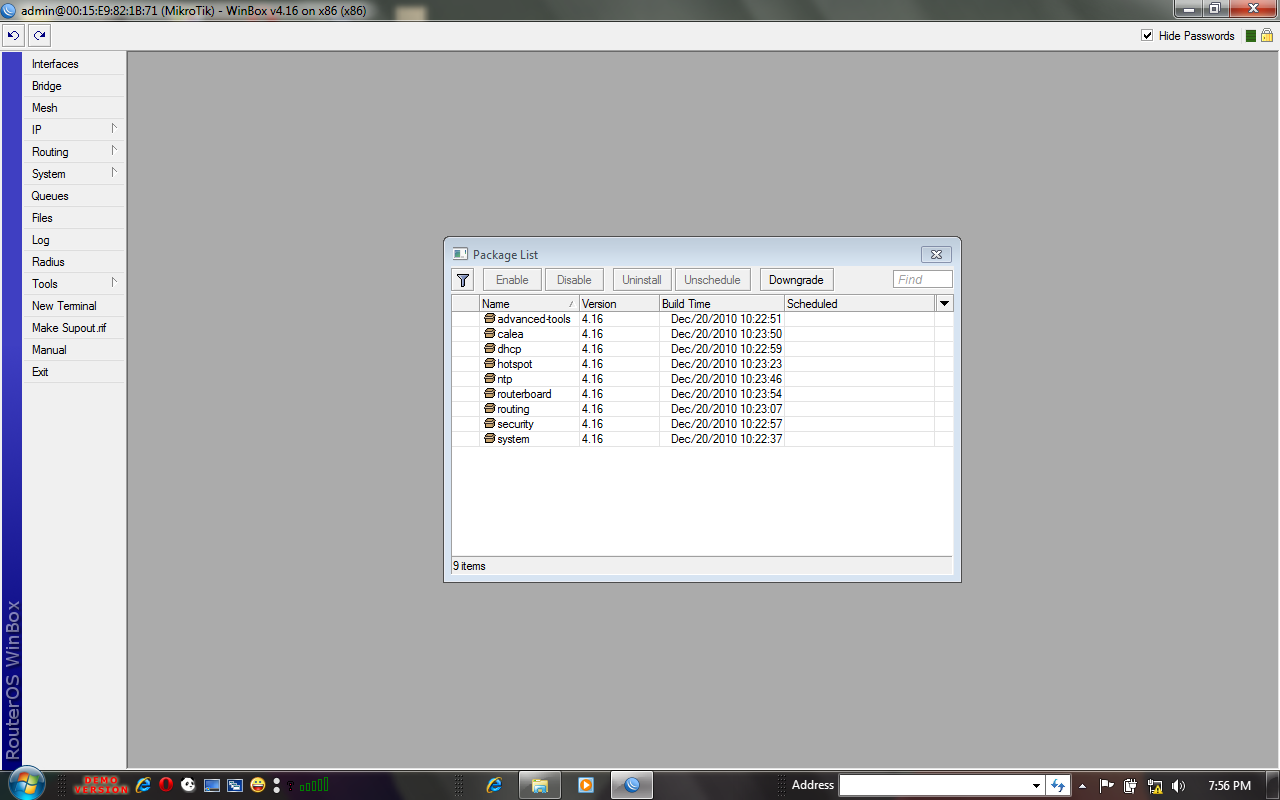Image resolution: width=1280 pixels, height=800 pixels.
Task: Expand the Tools submenu
Action: click(x=114, y=282)
